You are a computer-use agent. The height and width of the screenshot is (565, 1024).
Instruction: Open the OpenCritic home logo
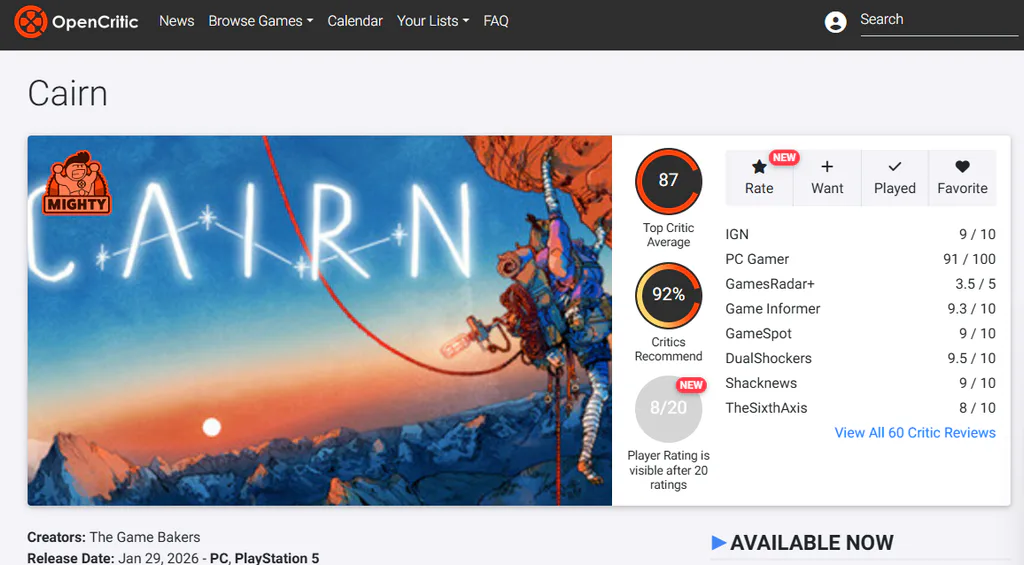(x=76, y=22)
